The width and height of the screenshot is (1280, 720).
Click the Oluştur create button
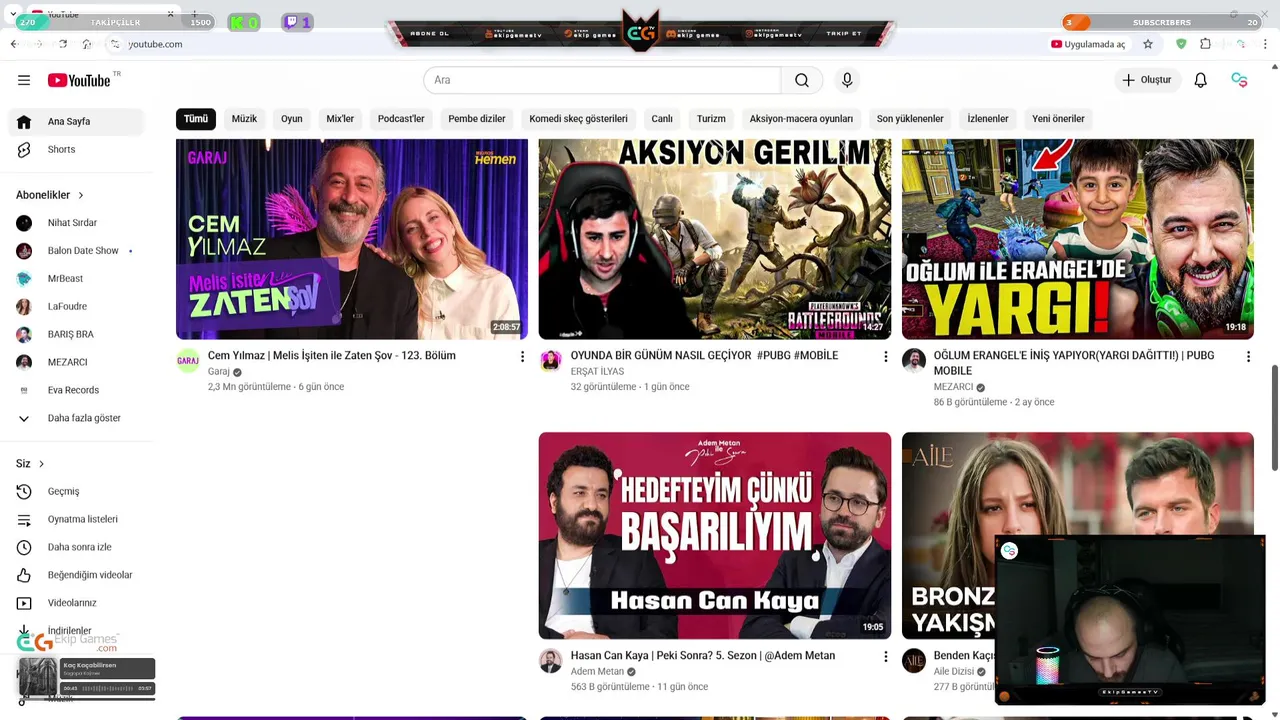(1147, 80)
